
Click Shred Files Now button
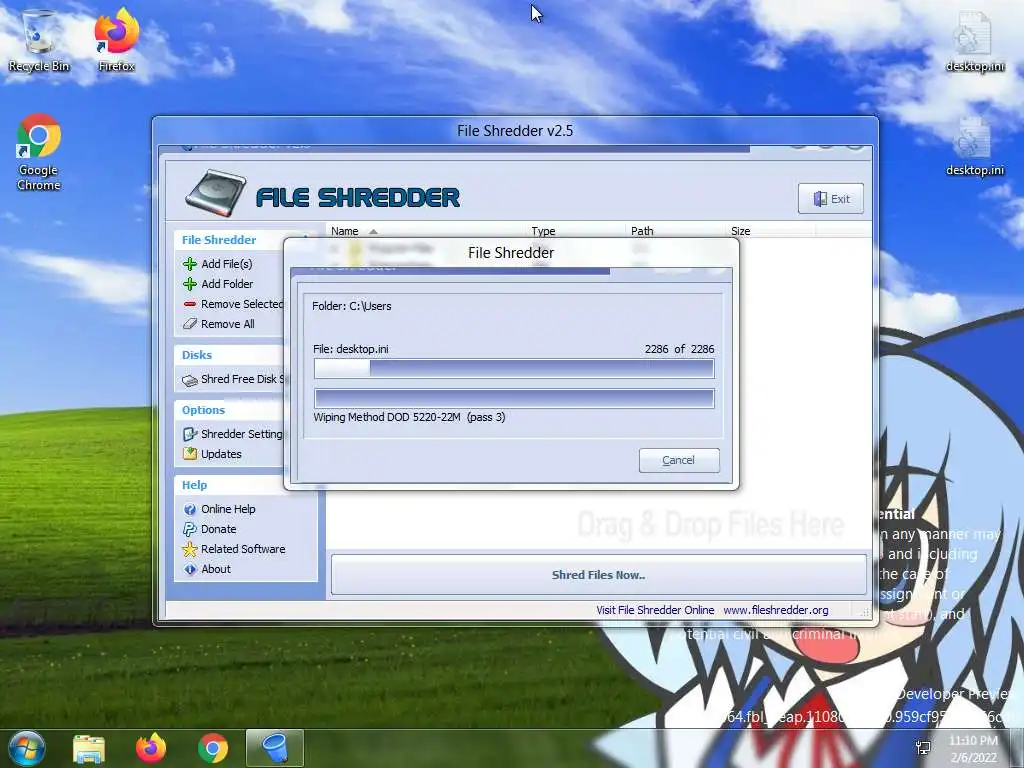tap(598, 575)
